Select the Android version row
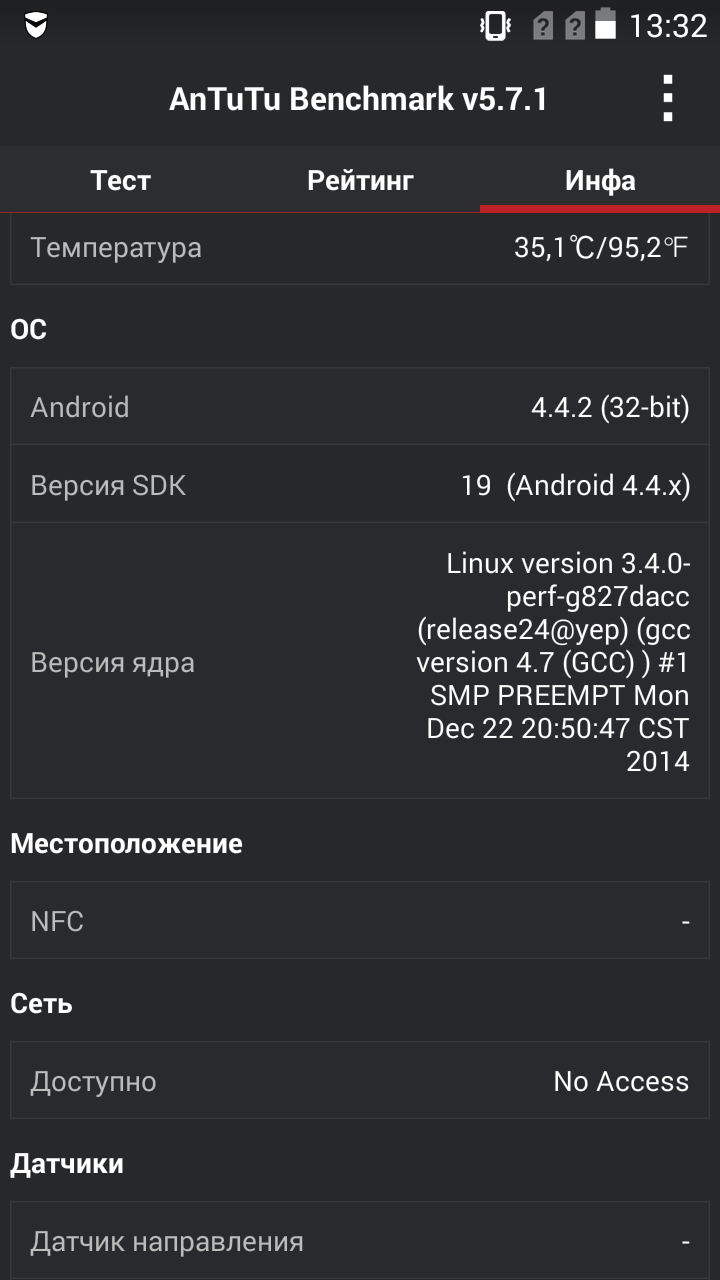720x1280 pixels. click(x=360, y=407)
